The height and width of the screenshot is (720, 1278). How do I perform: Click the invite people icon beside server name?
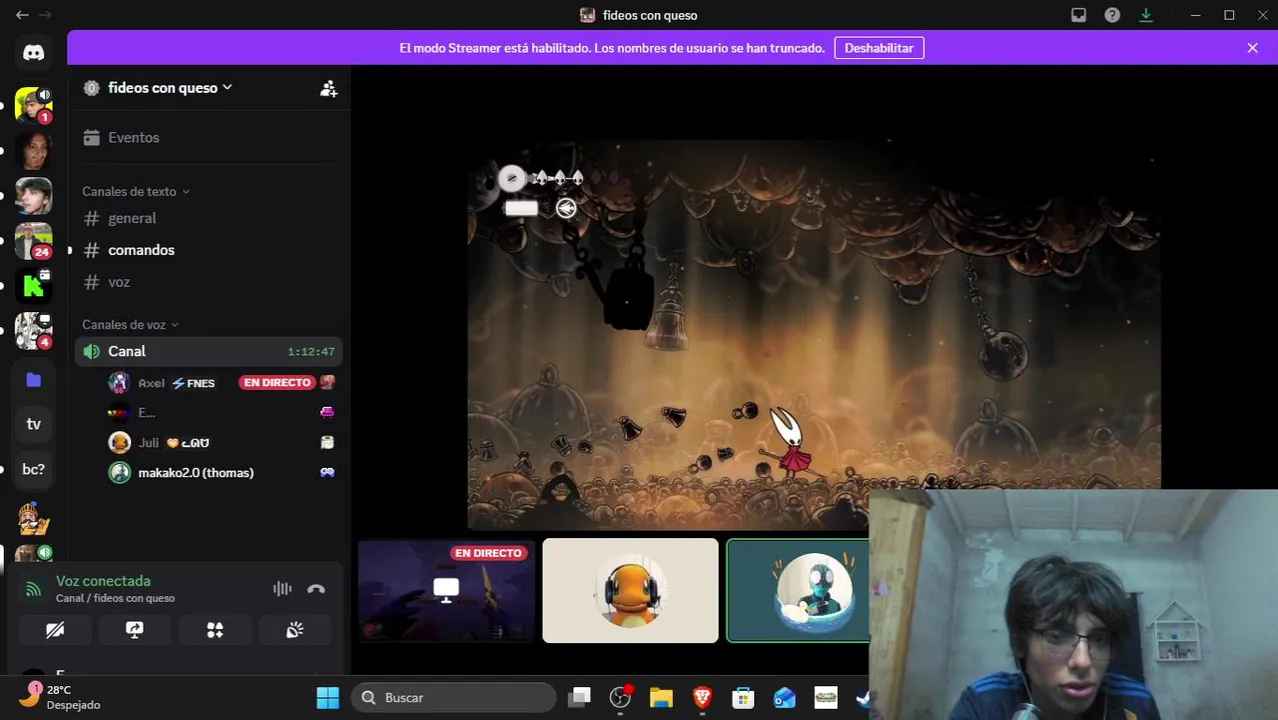point(328,89)
